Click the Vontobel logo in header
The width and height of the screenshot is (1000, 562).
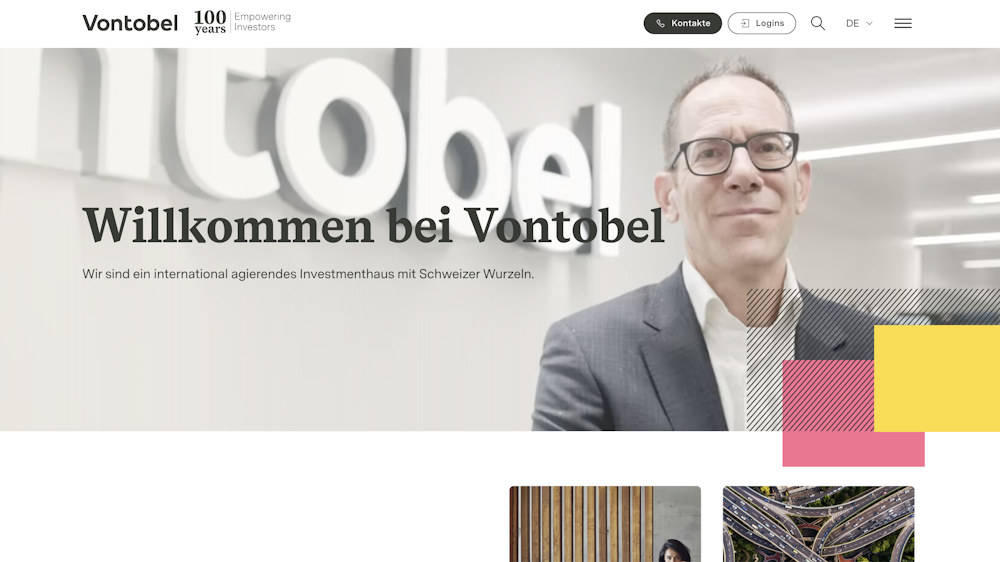point(130,24)
